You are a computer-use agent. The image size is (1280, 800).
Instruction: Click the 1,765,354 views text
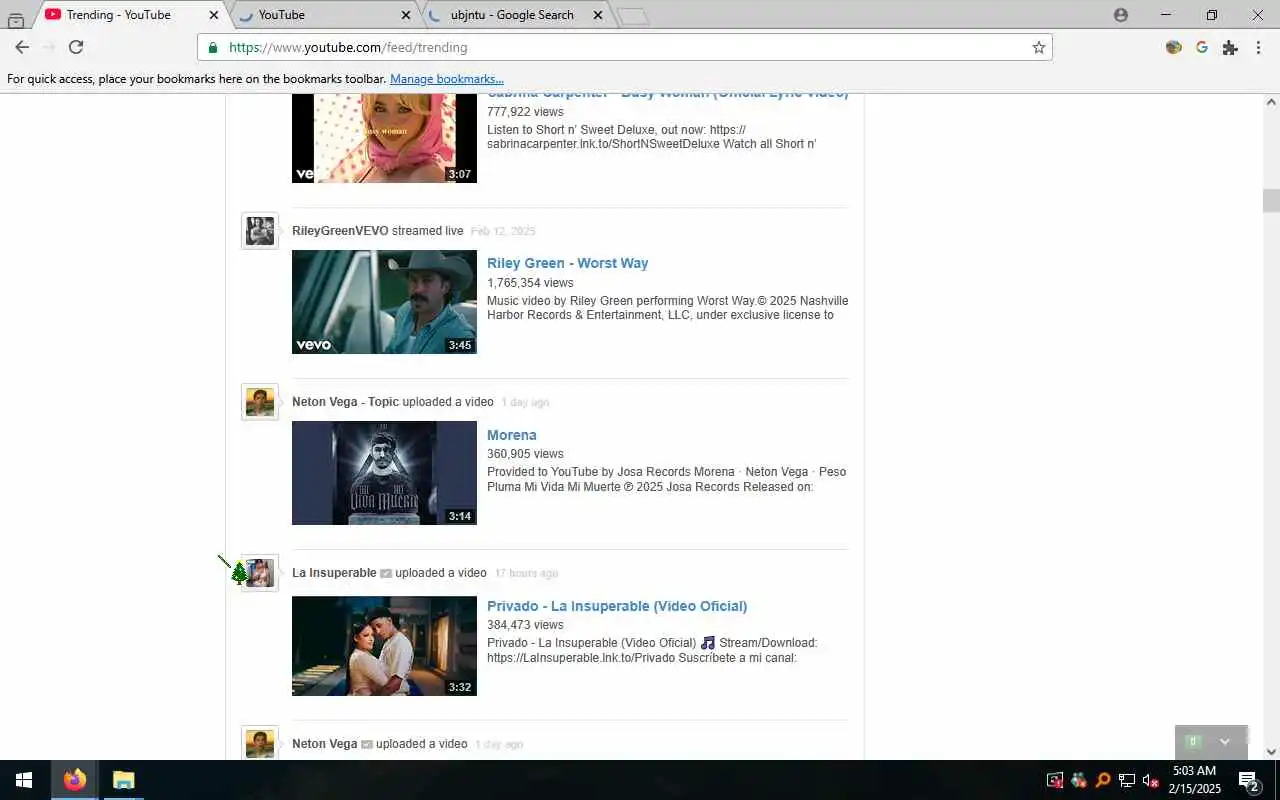(x=530, y=283)
